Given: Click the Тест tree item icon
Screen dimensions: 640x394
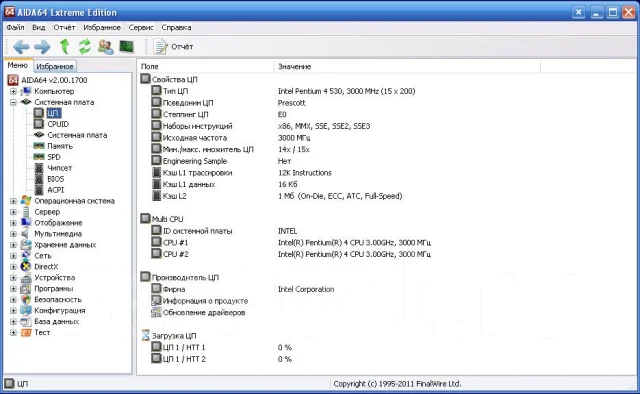Looking at the screenshot, I should (x=26, y=333).
